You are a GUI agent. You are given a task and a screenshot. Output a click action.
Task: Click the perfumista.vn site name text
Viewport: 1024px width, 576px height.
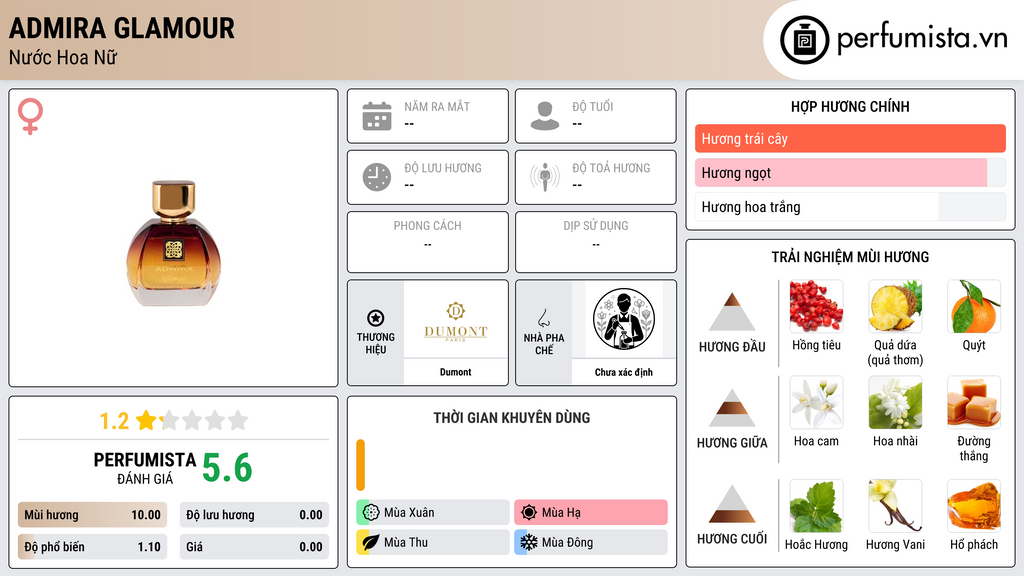[922, 39]
